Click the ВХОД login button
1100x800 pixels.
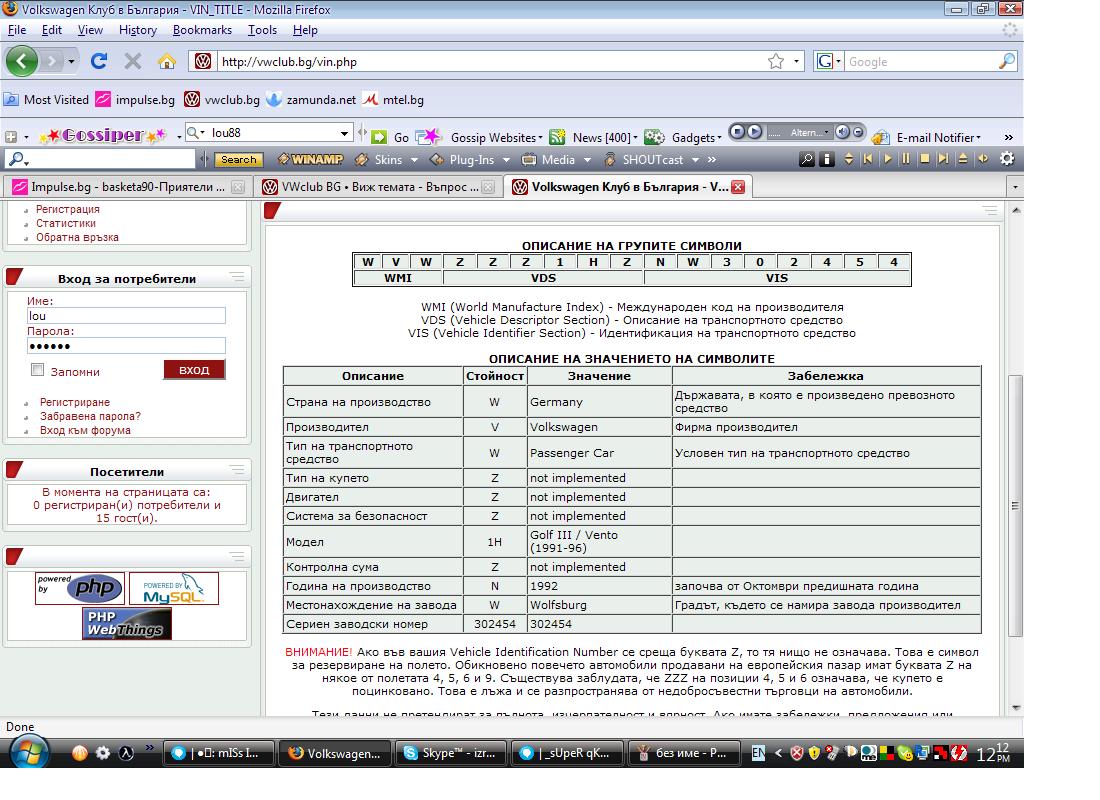point(194,370)
